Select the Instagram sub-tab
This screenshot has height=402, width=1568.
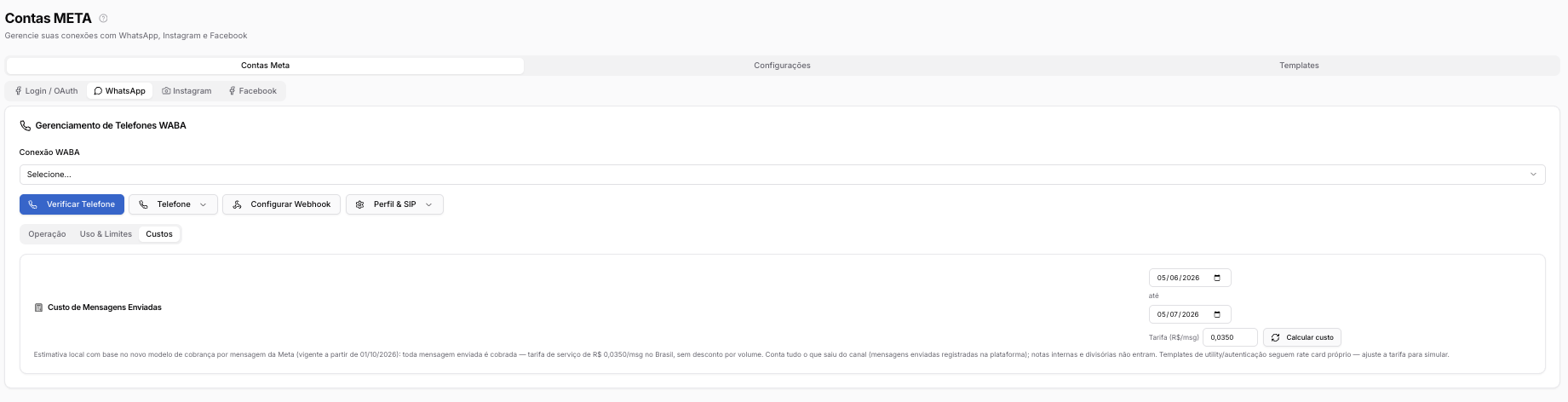coord(187,91)
